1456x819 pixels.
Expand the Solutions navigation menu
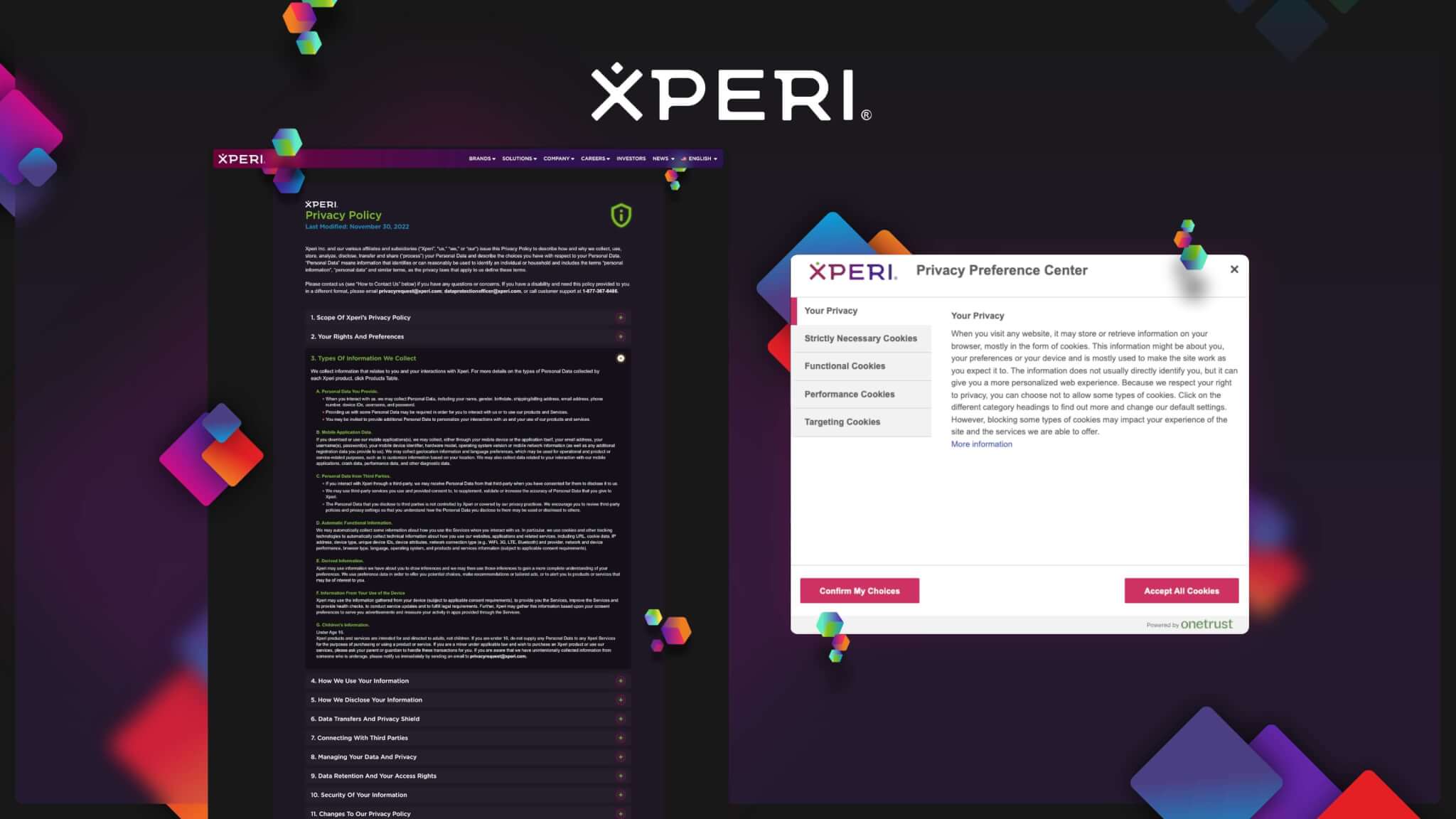pyautogui.click(x=519, y=159)
